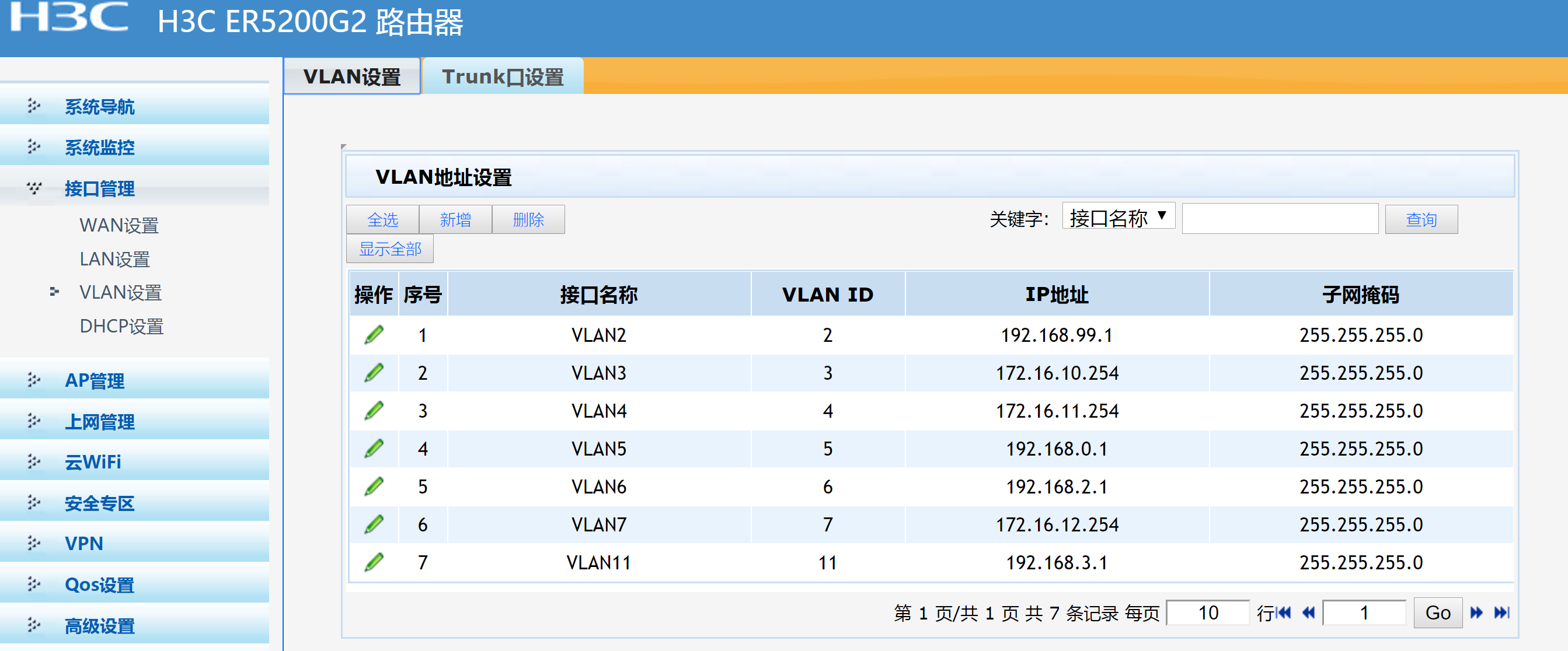Click the edit pencil for VLAN4 row
The height and width of the screenshot is (651, 1568).
click(374, 411)
